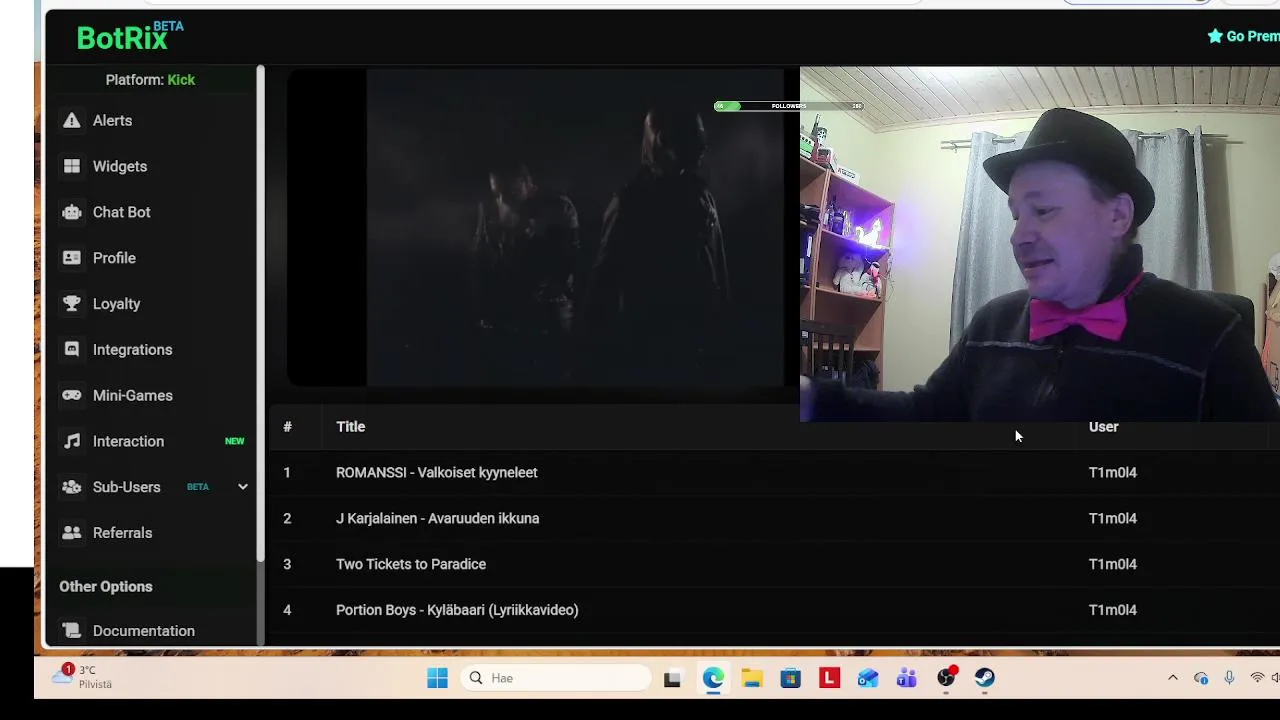Click the taskbar search box
The image size is (1280, 720).
pyautogui.click(x=556, y=678)
